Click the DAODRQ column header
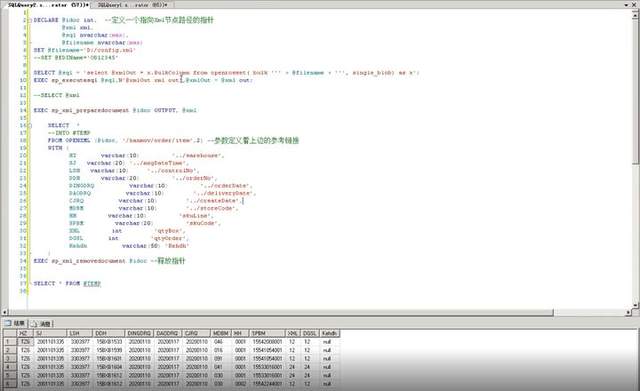 point(169,333)
